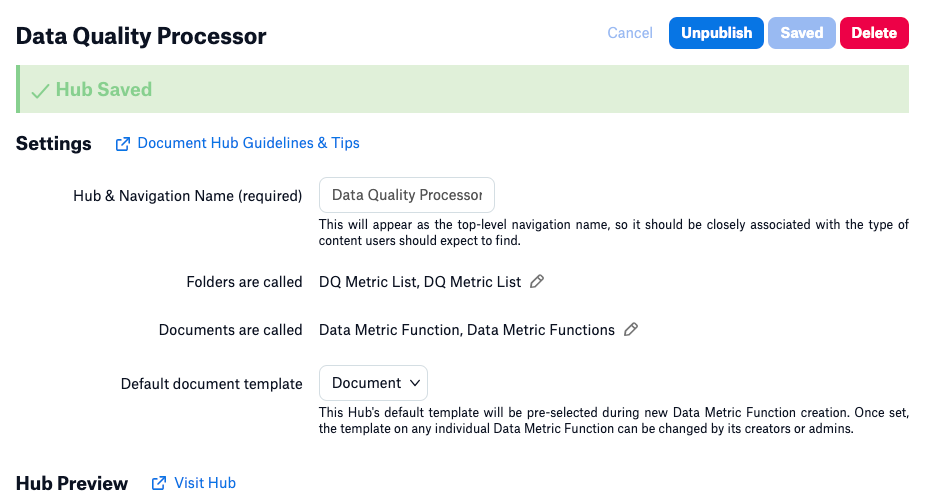Follow the Visit Hub link
The width and height of the screenshot is (950, 503).
tap(205, 483)
